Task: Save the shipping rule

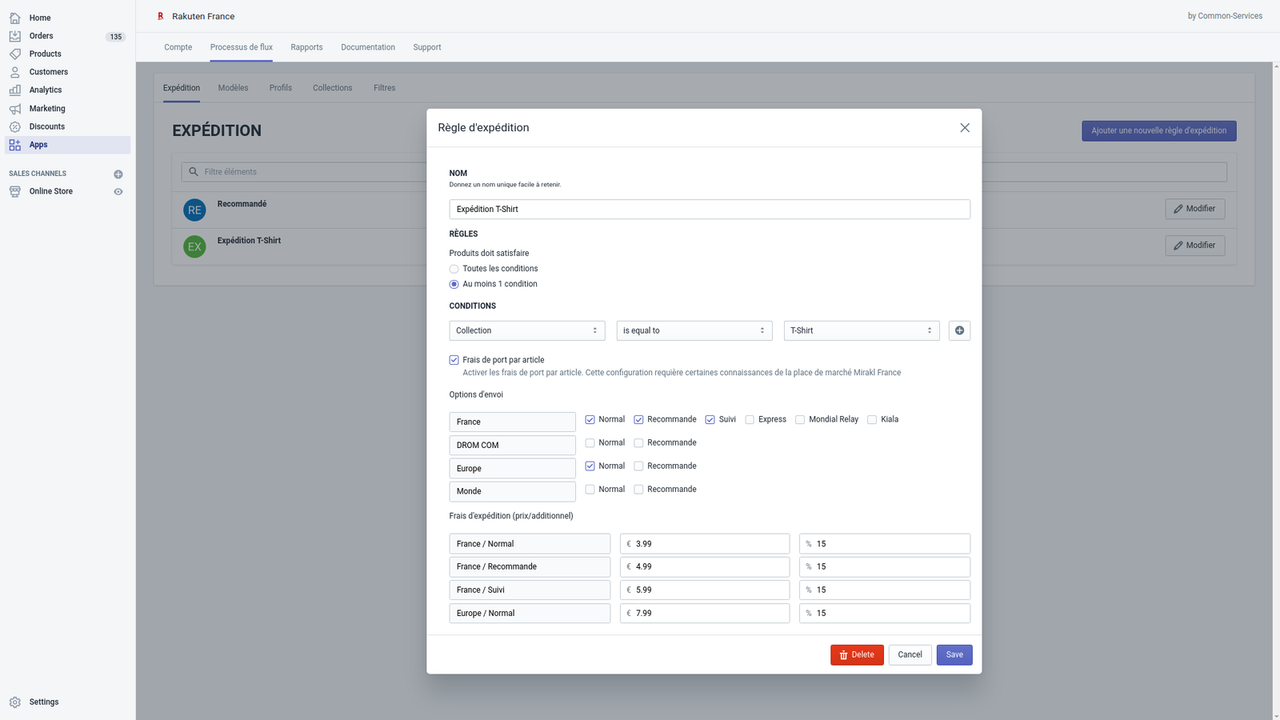Action: point(955,655)
